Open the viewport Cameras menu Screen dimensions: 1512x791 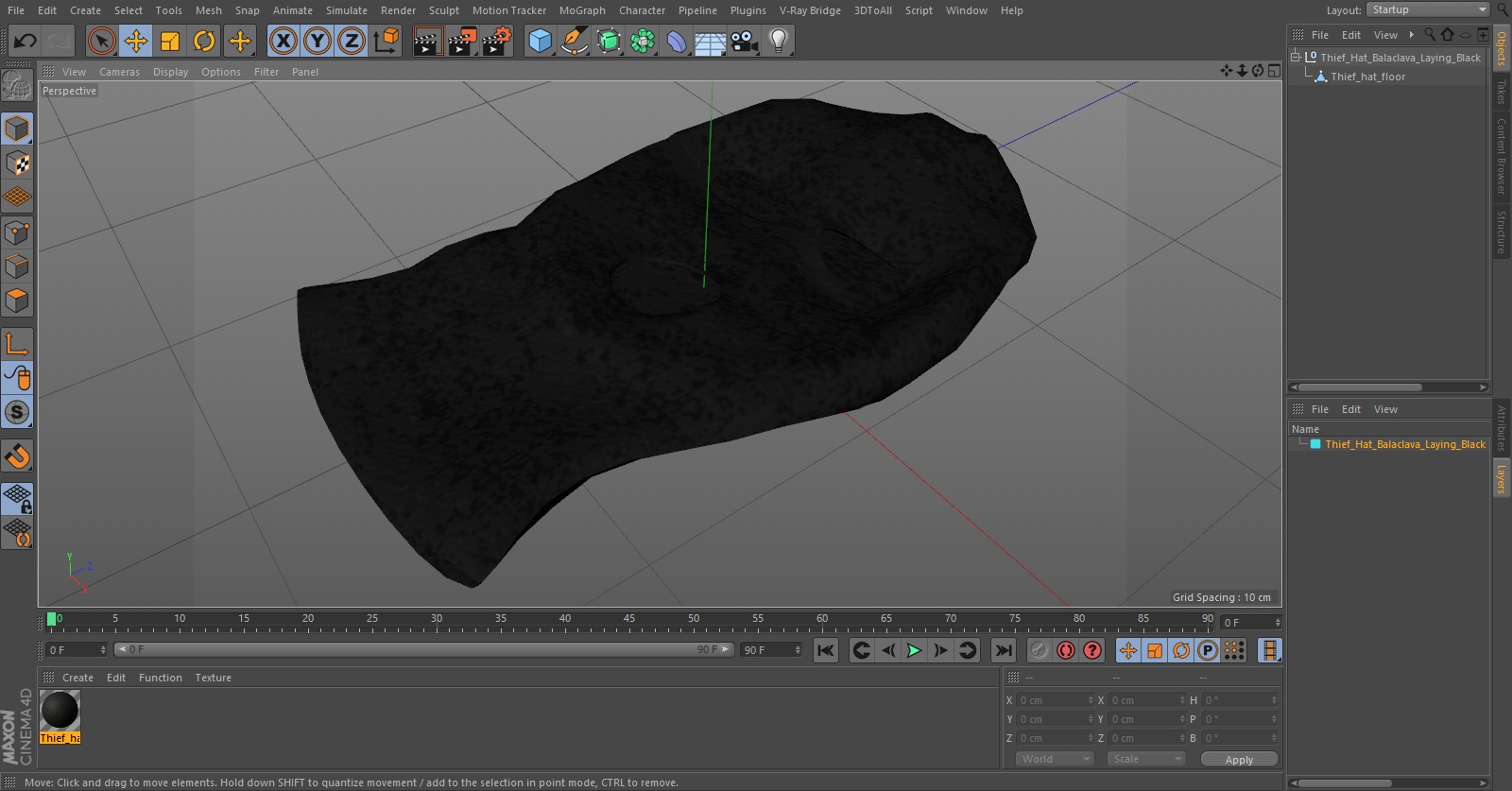click(119, 72)
